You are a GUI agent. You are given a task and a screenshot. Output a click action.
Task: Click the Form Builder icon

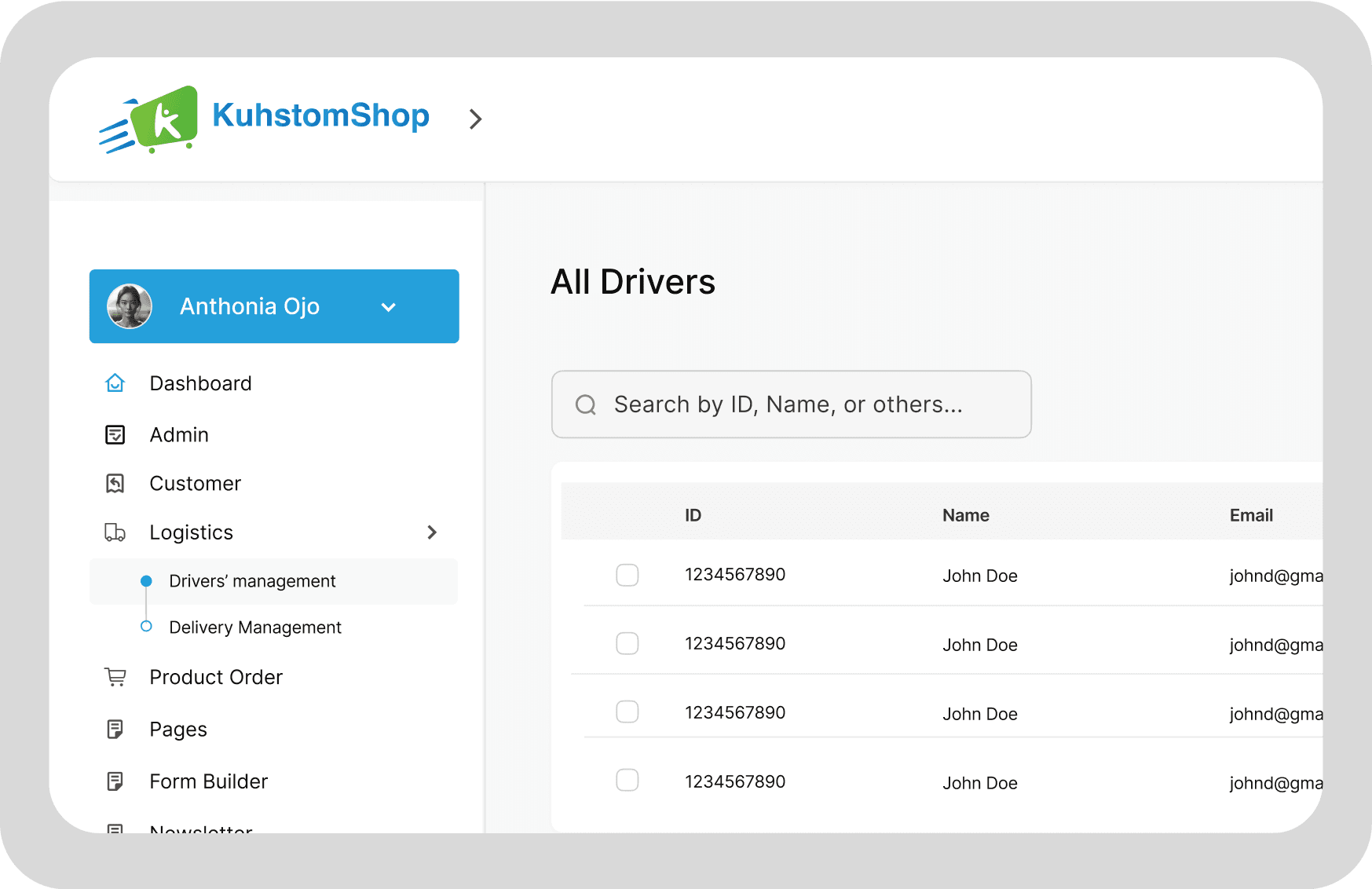pyautogui.click(x=115, y=781)
